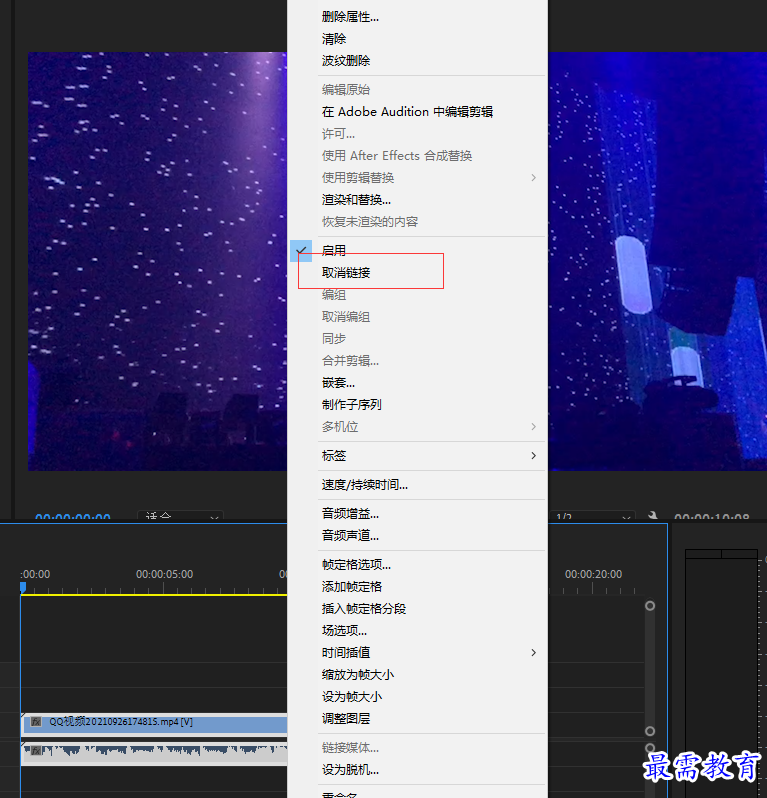Image resolution: width=767 pixels, height=798 pixels.
Task: Open the zoom level 适合 dropdown
Action: tap(181, 516)
